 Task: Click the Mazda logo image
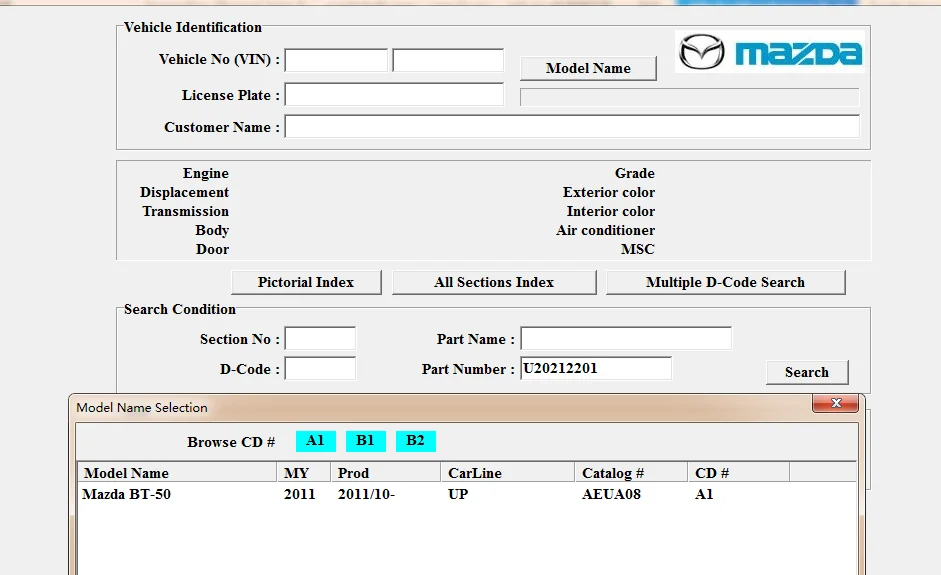(x=769, y=52)
